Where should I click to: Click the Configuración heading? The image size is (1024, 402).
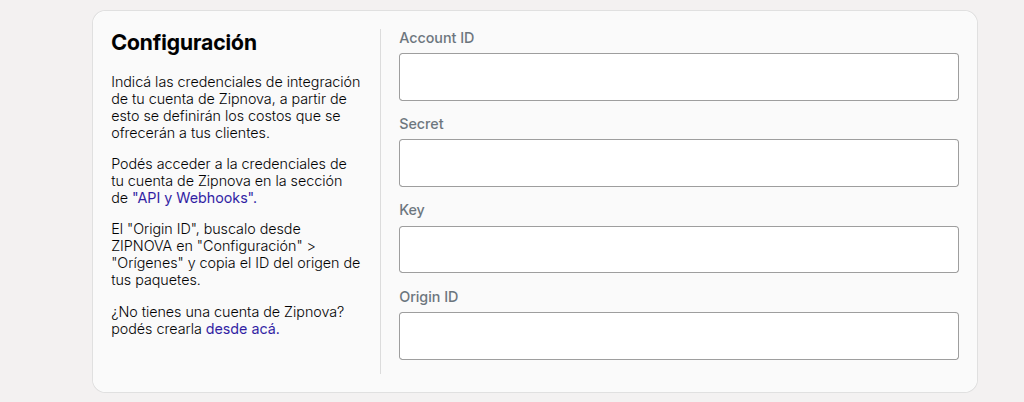click(x=184, y=42)
